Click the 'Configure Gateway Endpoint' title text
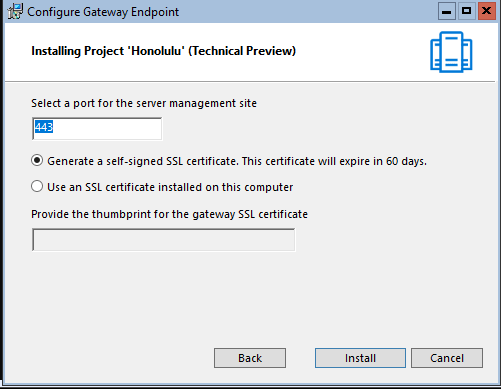Viewport: 501px width, 389px height. [103, 12]
